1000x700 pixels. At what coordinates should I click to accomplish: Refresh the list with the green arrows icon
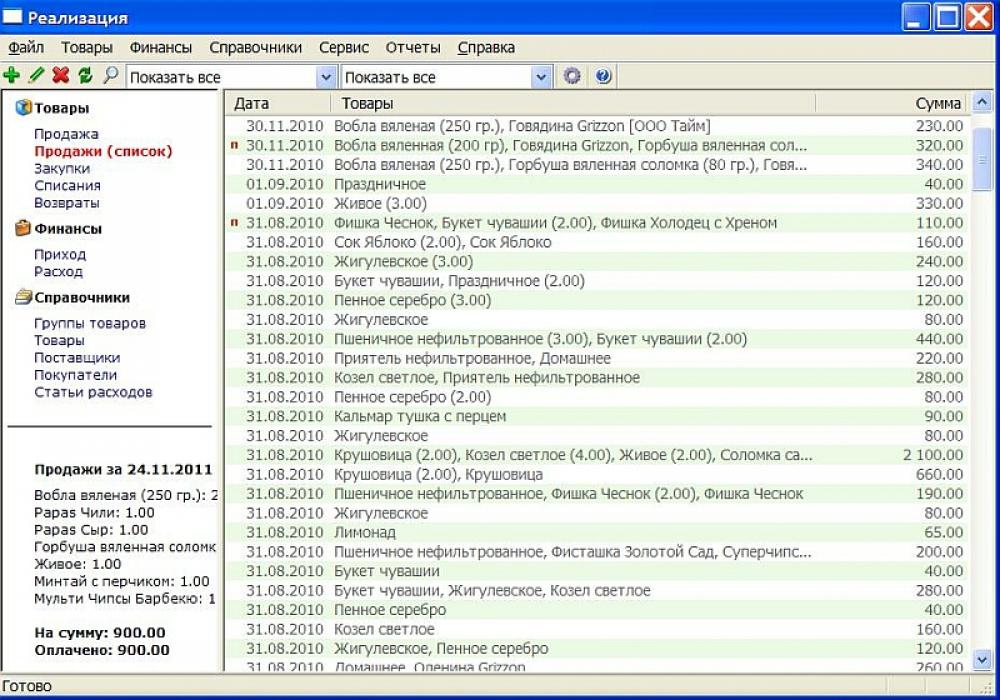click(85, 75)
